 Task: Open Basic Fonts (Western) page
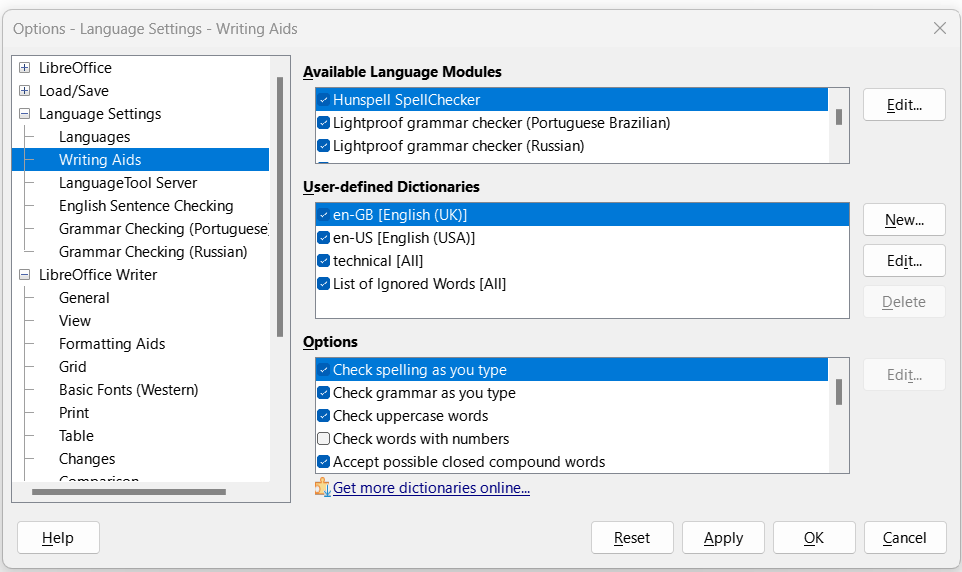point(128,390)
